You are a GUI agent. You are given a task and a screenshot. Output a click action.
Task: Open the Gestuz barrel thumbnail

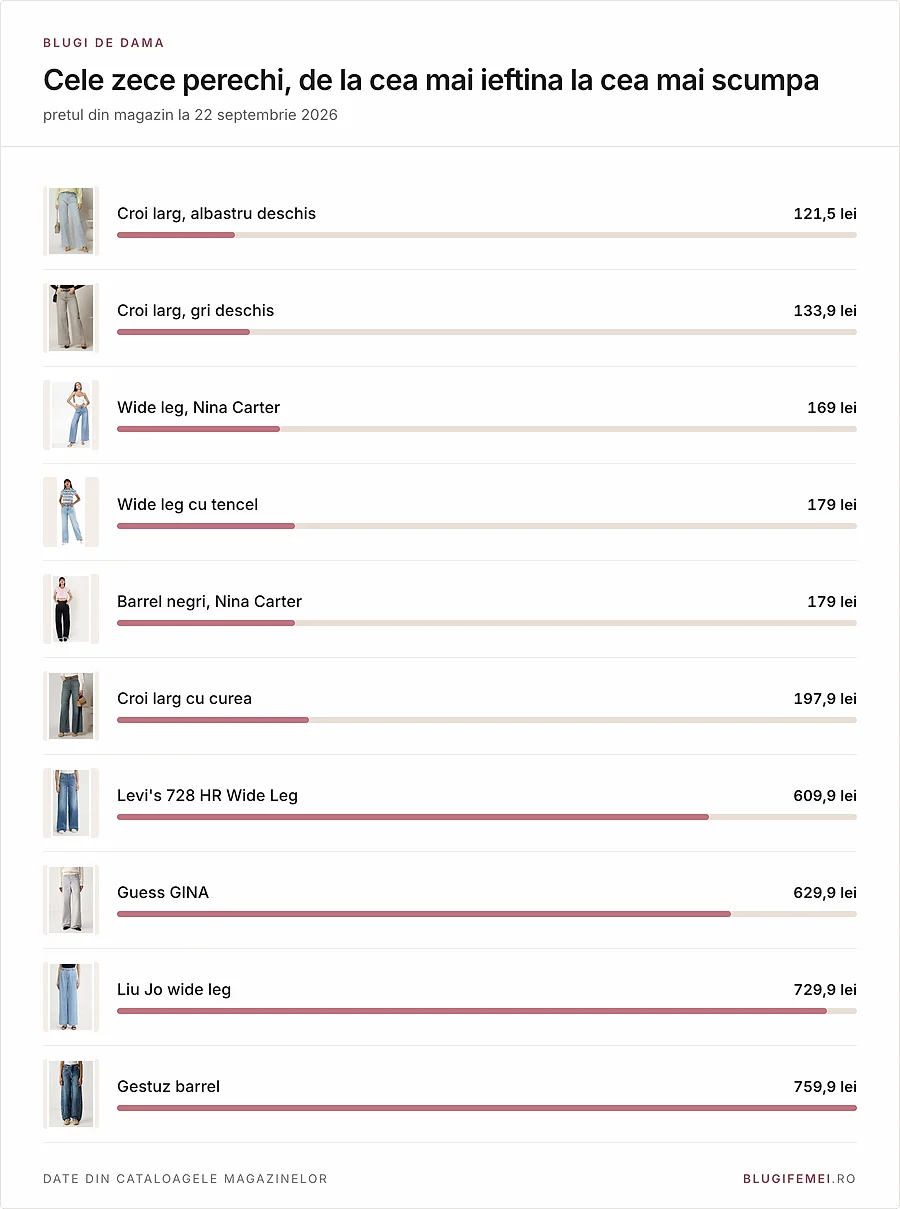(x=71, y=1094)
